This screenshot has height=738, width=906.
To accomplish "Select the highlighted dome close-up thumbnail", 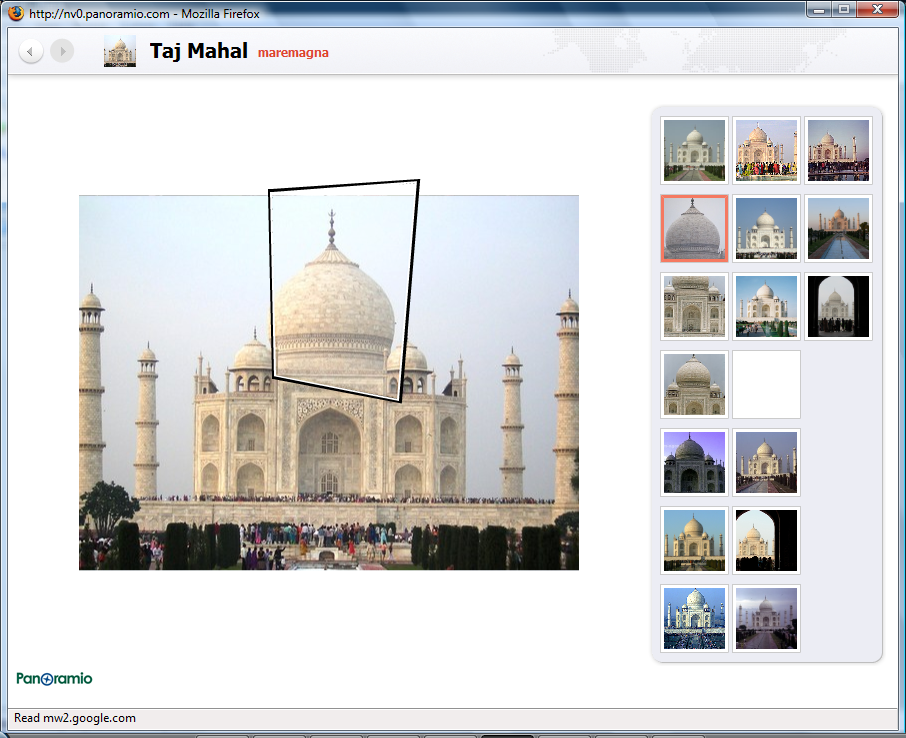I will [x=694, y=228].
